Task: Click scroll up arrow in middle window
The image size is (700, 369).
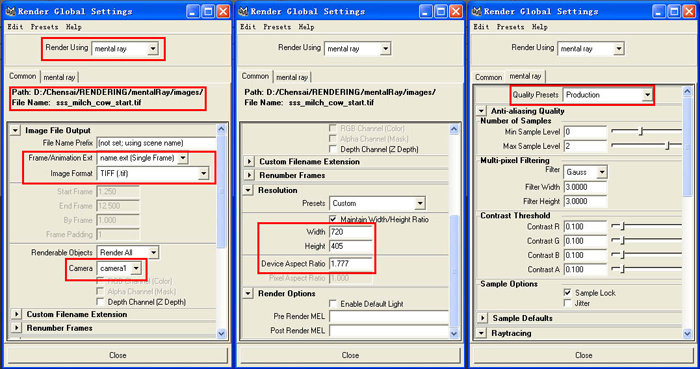Action: 454,130
